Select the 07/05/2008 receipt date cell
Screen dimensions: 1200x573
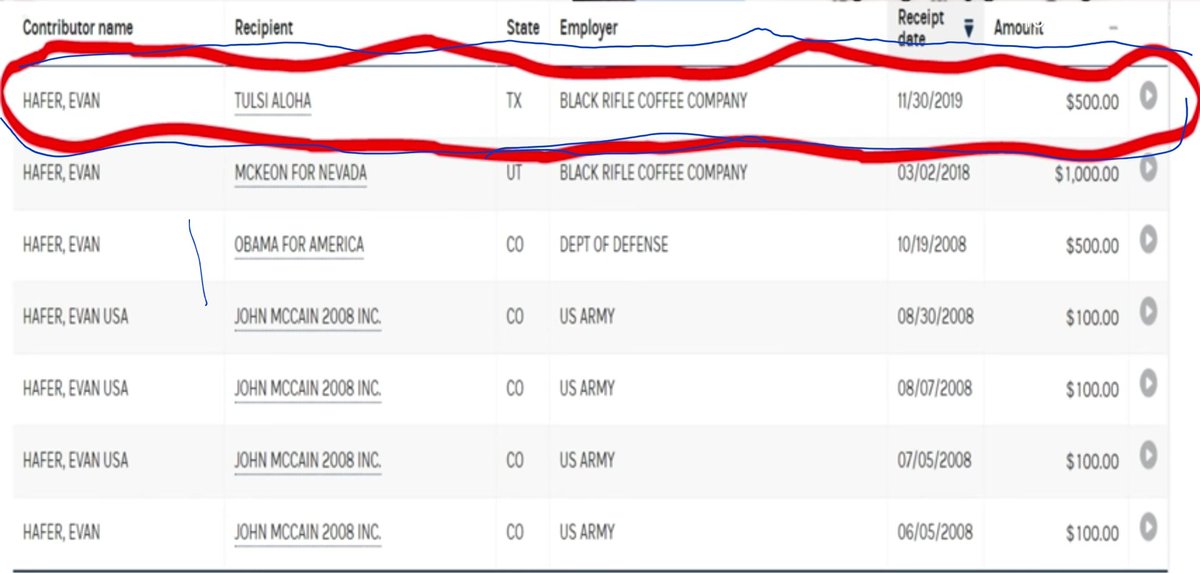[x=934, y=461]
